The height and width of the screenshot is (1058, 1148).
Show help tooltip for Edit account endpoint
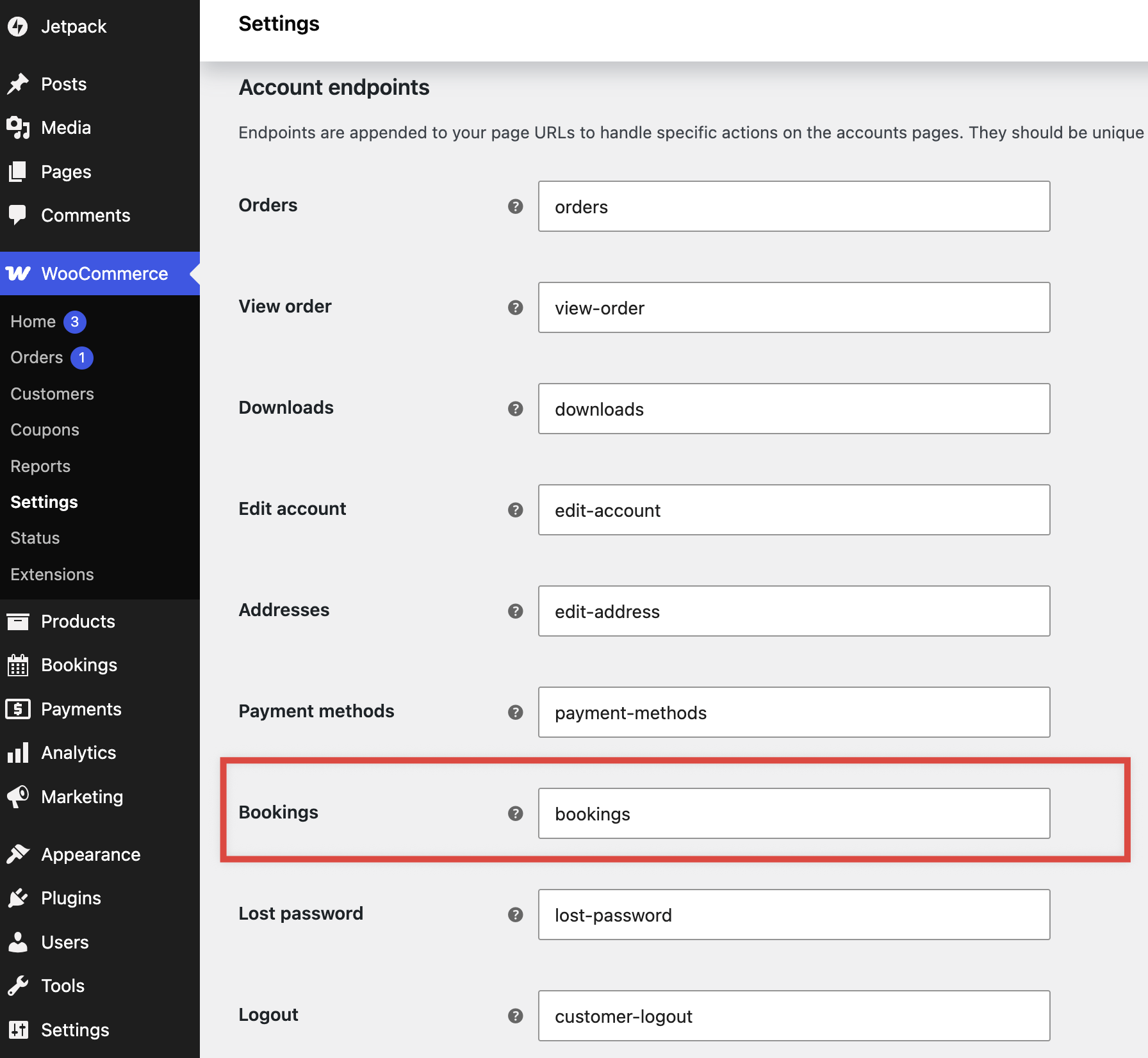tap(516, 510)
